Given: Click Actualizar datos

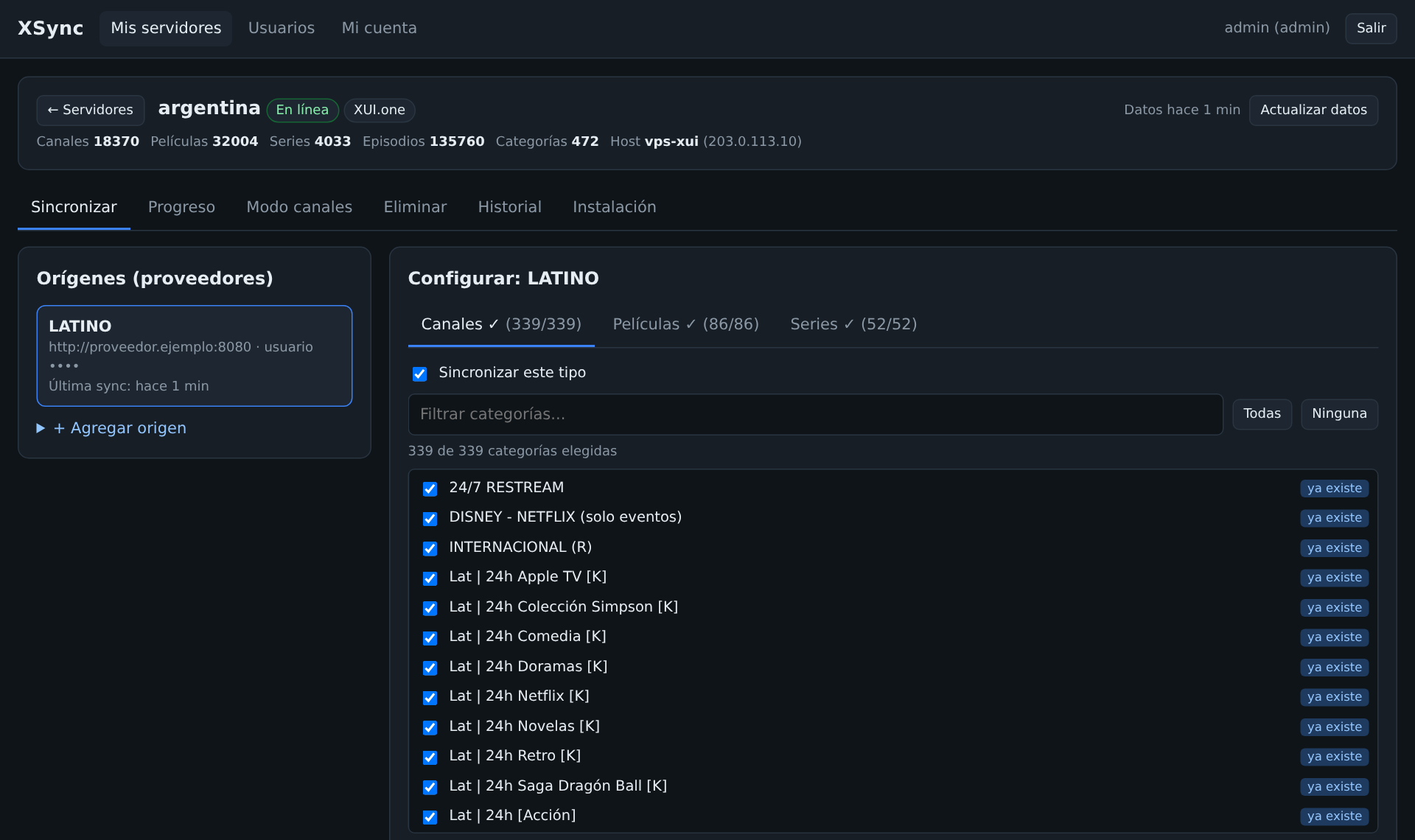Looking at the screenshot, I should (x=1313, y=110).
